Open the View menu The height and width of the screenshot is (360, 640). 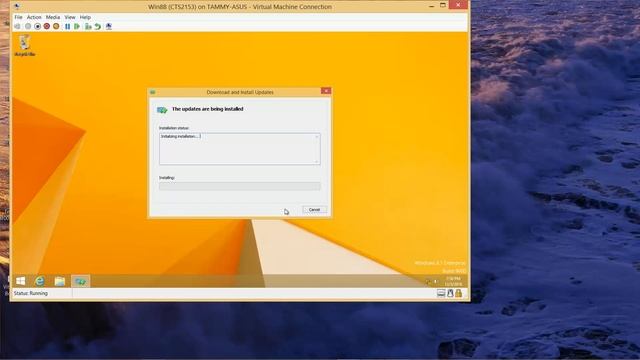70,17
